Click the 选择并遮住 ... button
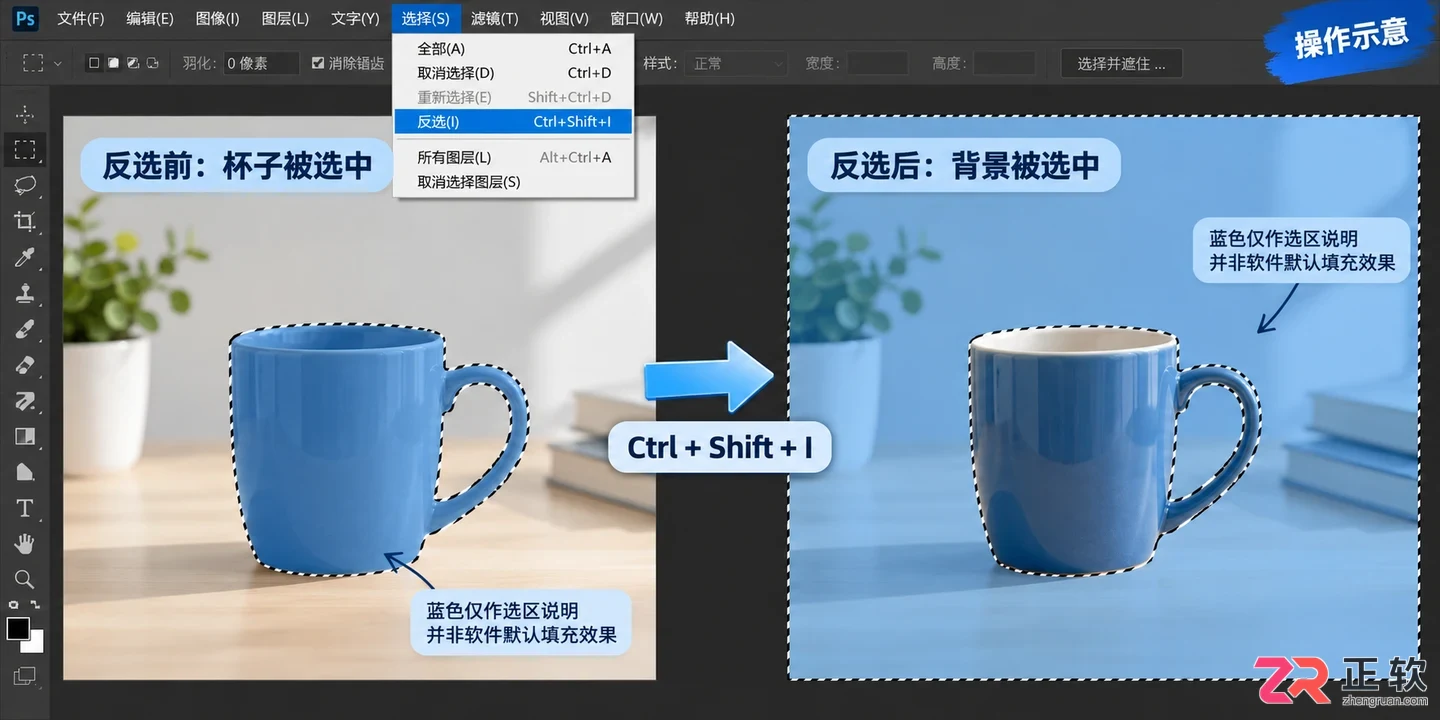The height and width of the screenshot is (720, 1440). [1122, 63]
